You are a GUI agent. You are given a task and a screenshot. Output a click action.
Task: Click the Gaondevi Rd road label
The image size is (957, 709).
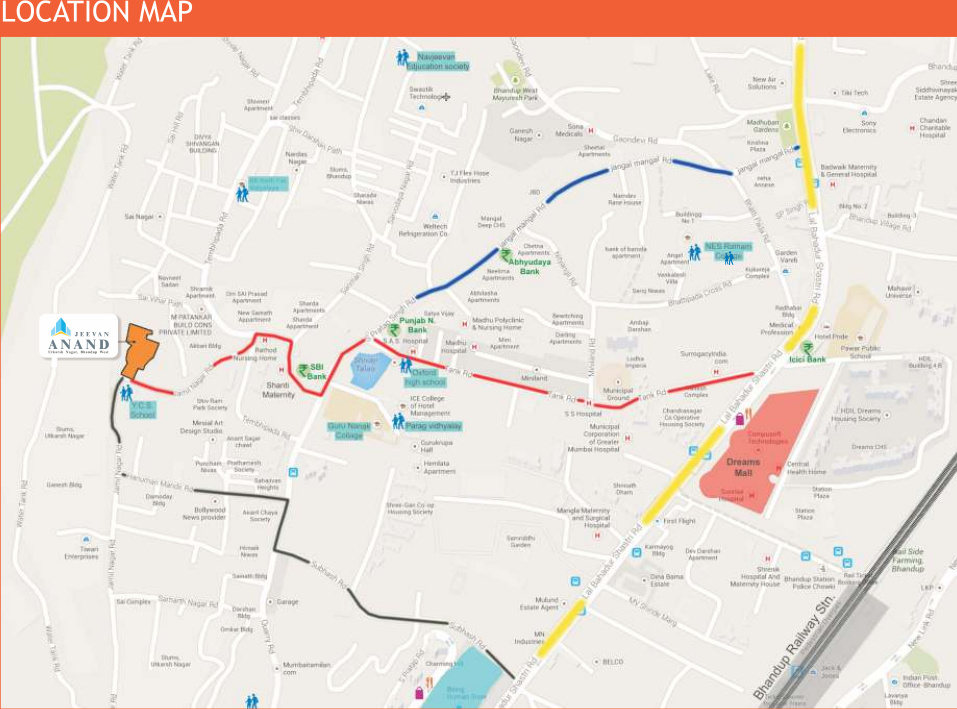(635, 140)
